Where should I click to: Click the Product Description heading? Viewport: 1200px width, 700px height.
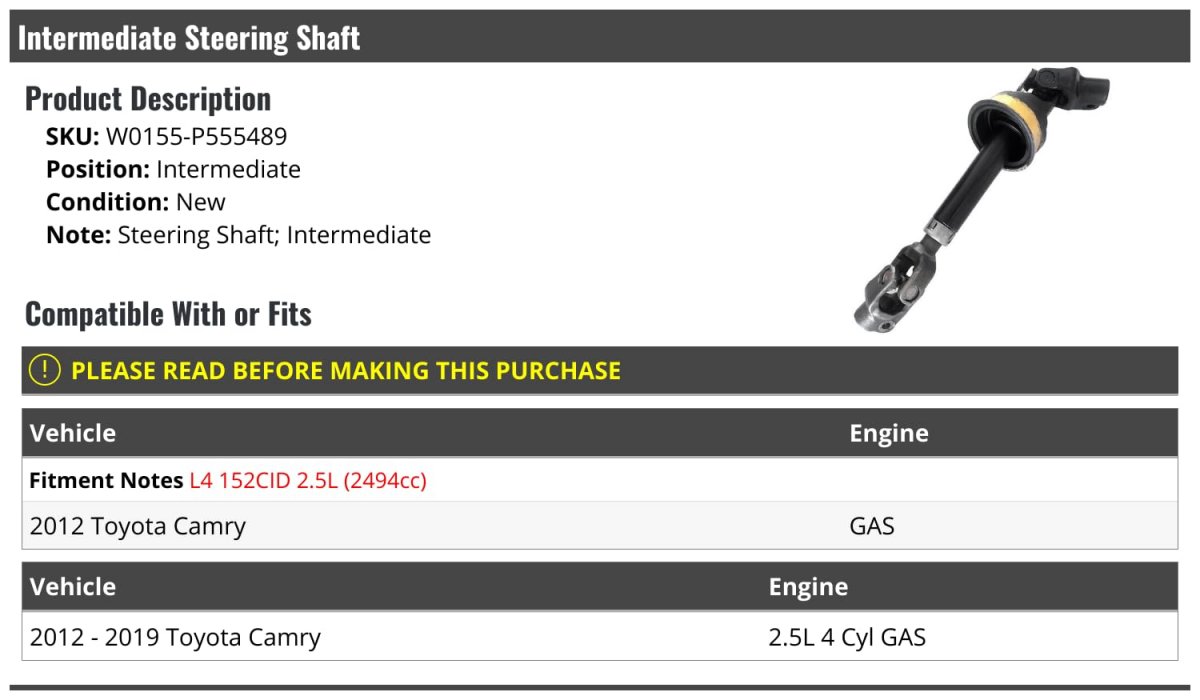click(x=148, y=98)
